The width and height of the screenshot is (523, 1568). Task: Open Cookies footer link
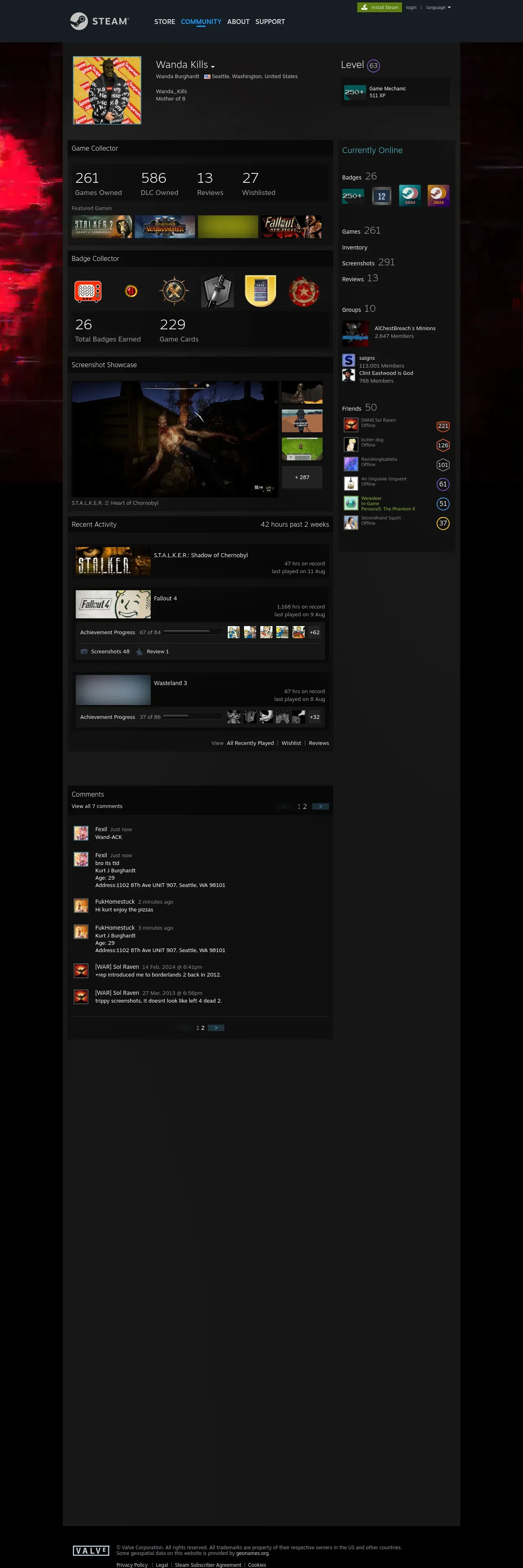pyautogui.click(x=257, y=1565)
